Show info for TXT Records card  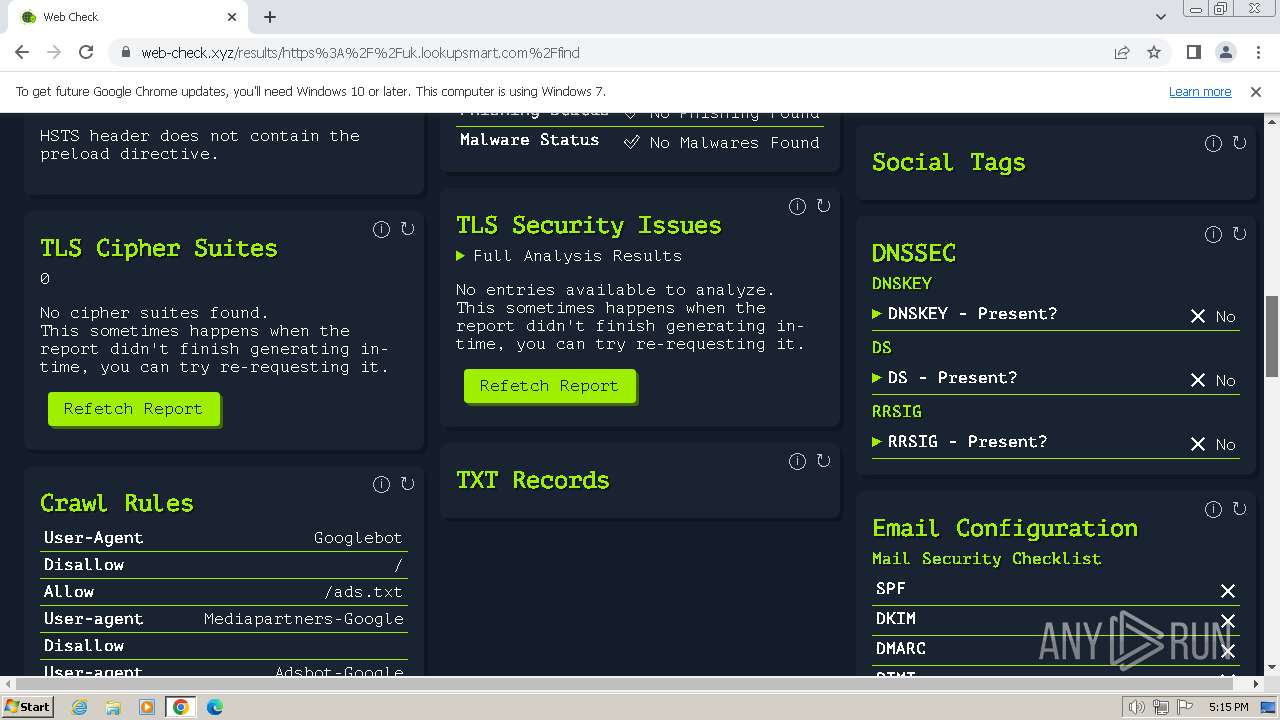pyautogui.click(x=797, y=461)
